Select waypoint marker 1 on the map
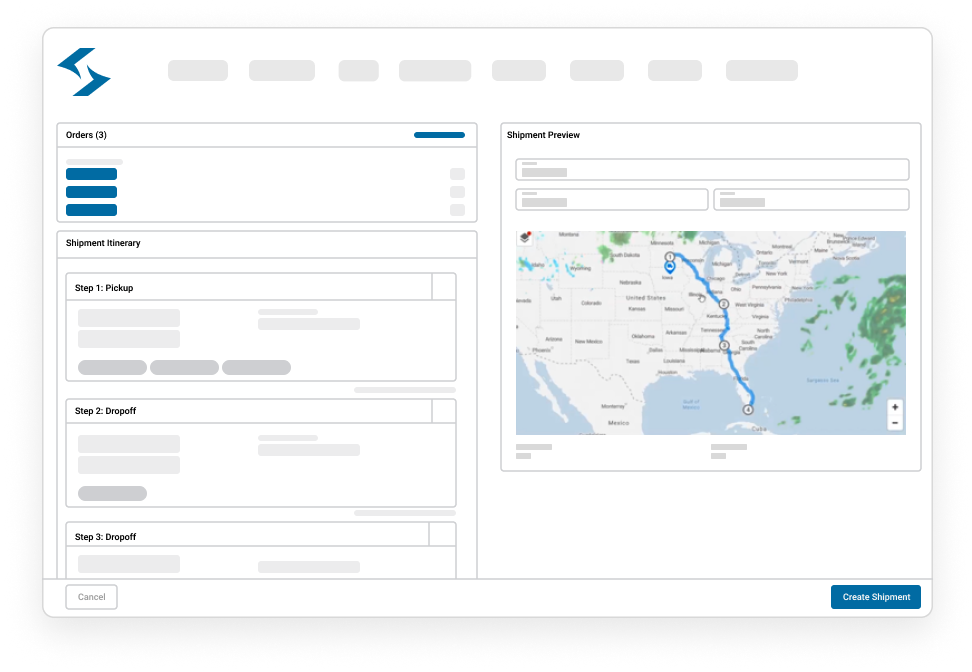972x672 pixels. pyautogui.click(x=670, y=257)
